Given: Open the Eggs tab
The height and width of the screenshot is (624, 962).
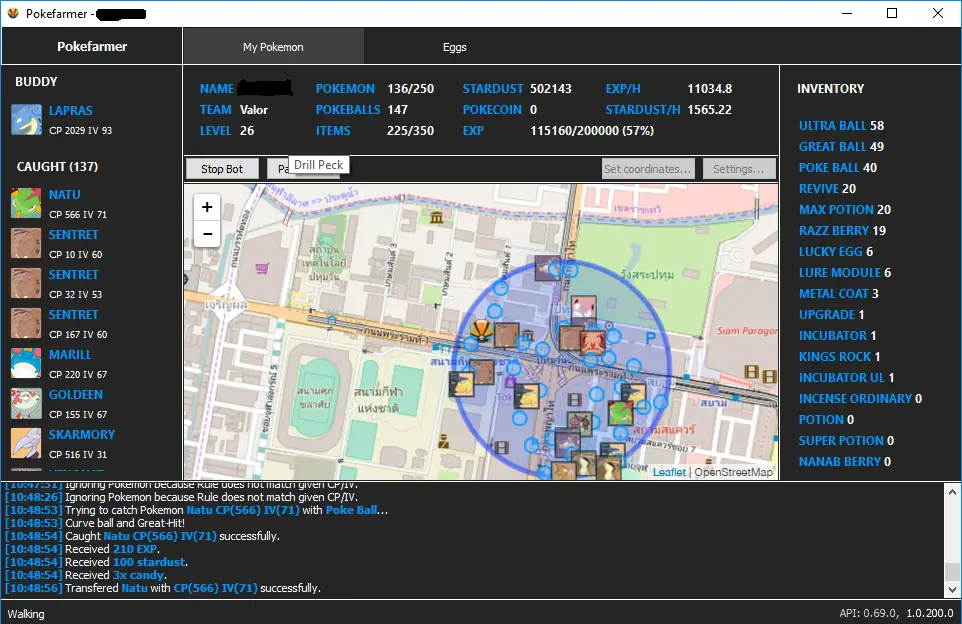Looking at the screenshot, I should pyautogui.click(x=455, y=47).
